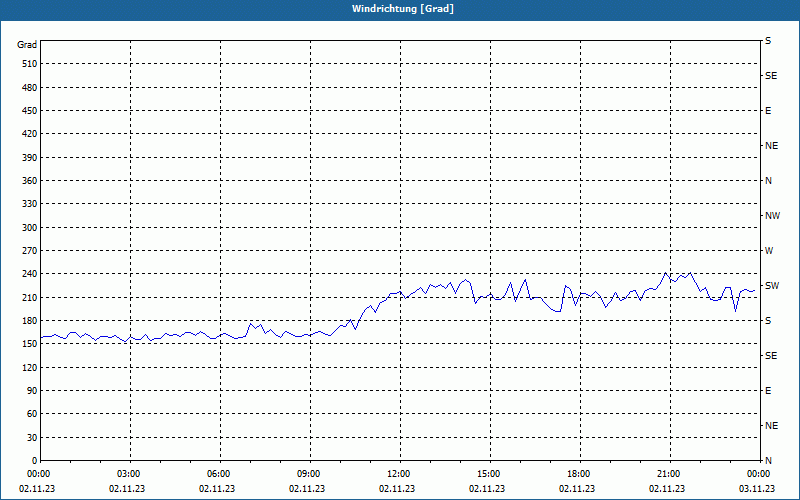Image resolution: width=800 pixels, height=500 pixels.
Task: Pick the "360" y-axis tick label
Action: [x=30, y=181]
